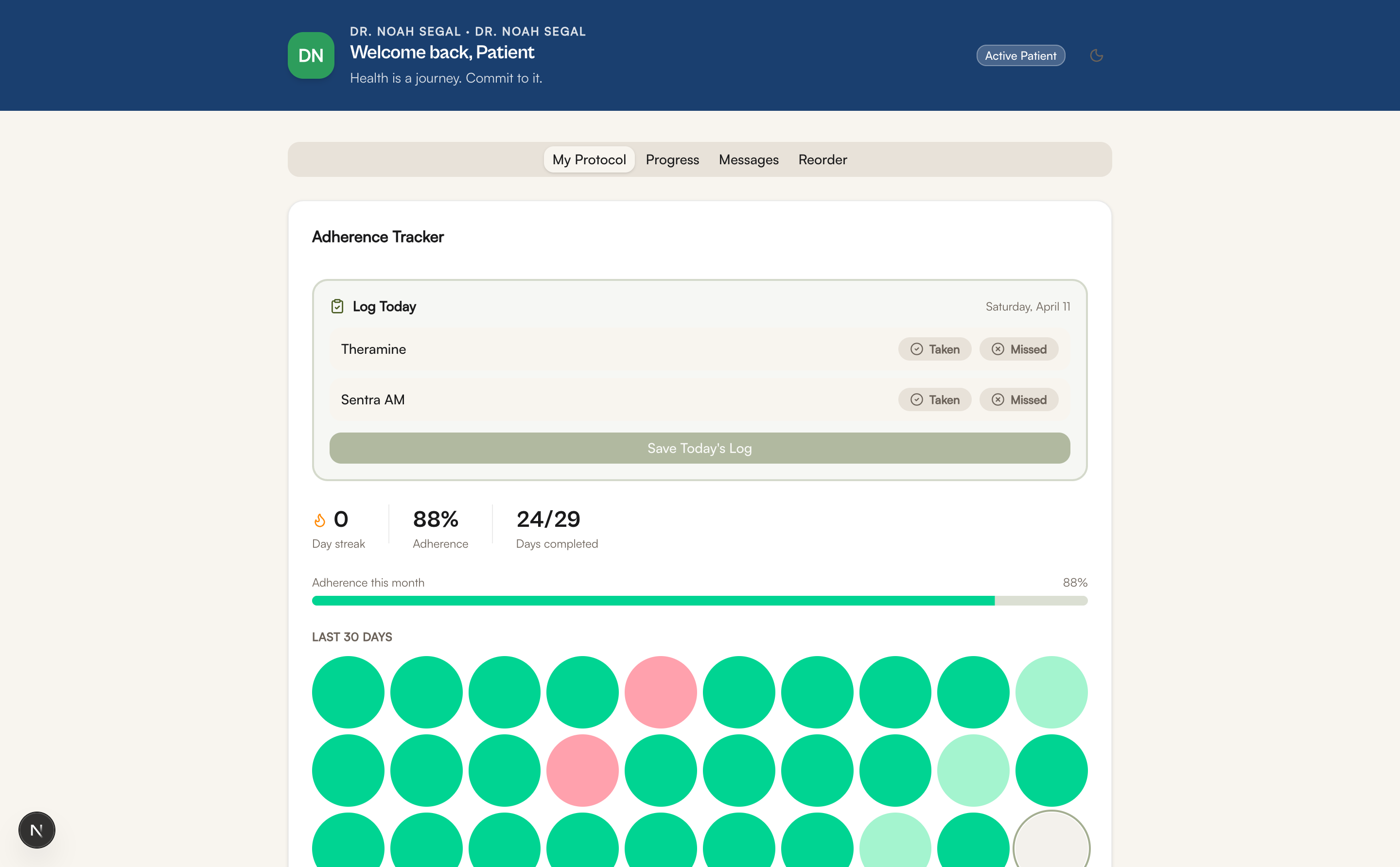Screen dimensions: 1400x867
Task: Select the first missed day circle in red
Action: click(661, 692)
